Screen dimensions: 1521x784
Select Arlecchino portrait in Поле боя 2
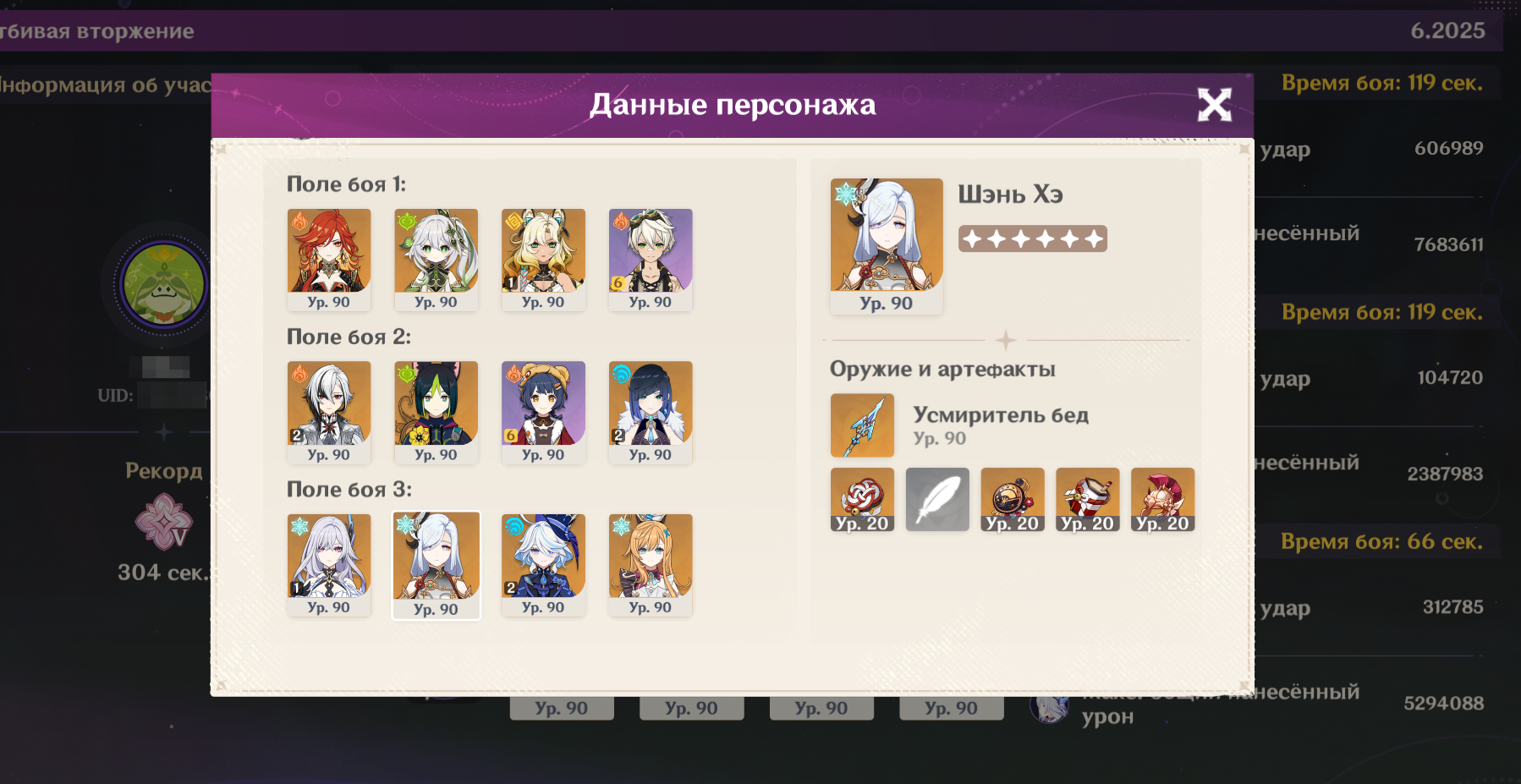[x=329, y=413]
